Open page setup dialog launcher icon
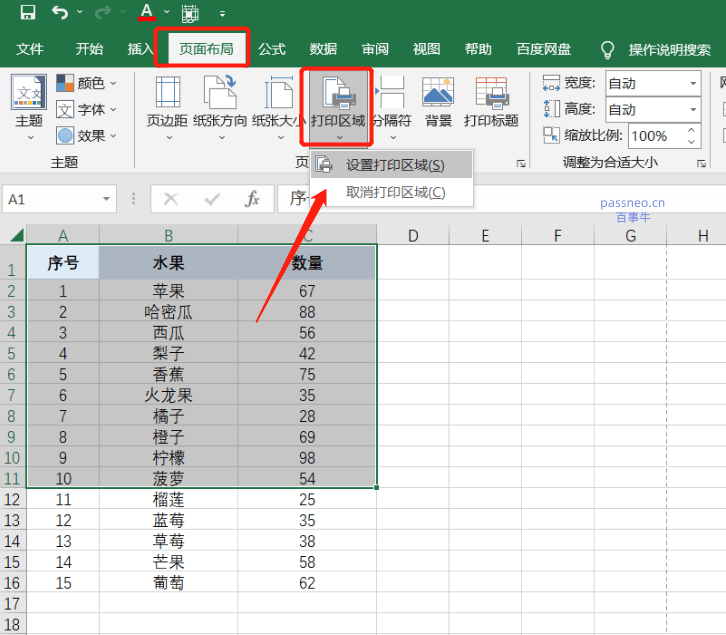The image size is (726, 635). [x=521, y=163]
